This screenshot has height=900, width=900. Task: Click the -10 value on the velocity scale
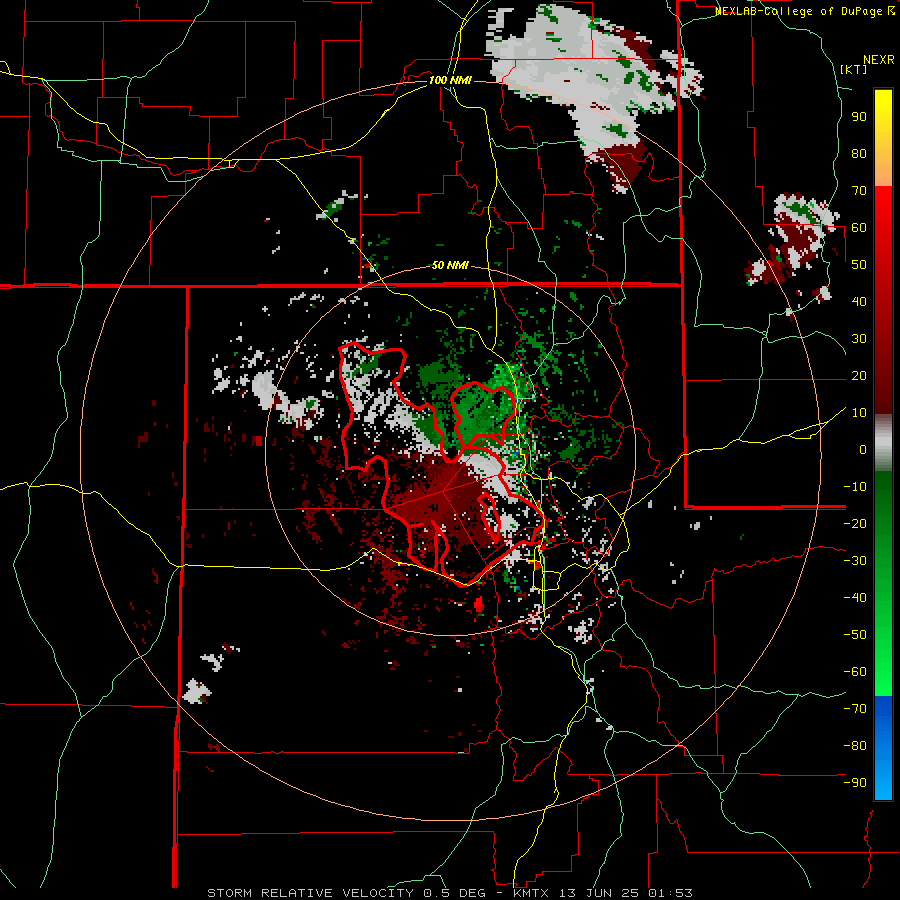click(x=855, y=487)
